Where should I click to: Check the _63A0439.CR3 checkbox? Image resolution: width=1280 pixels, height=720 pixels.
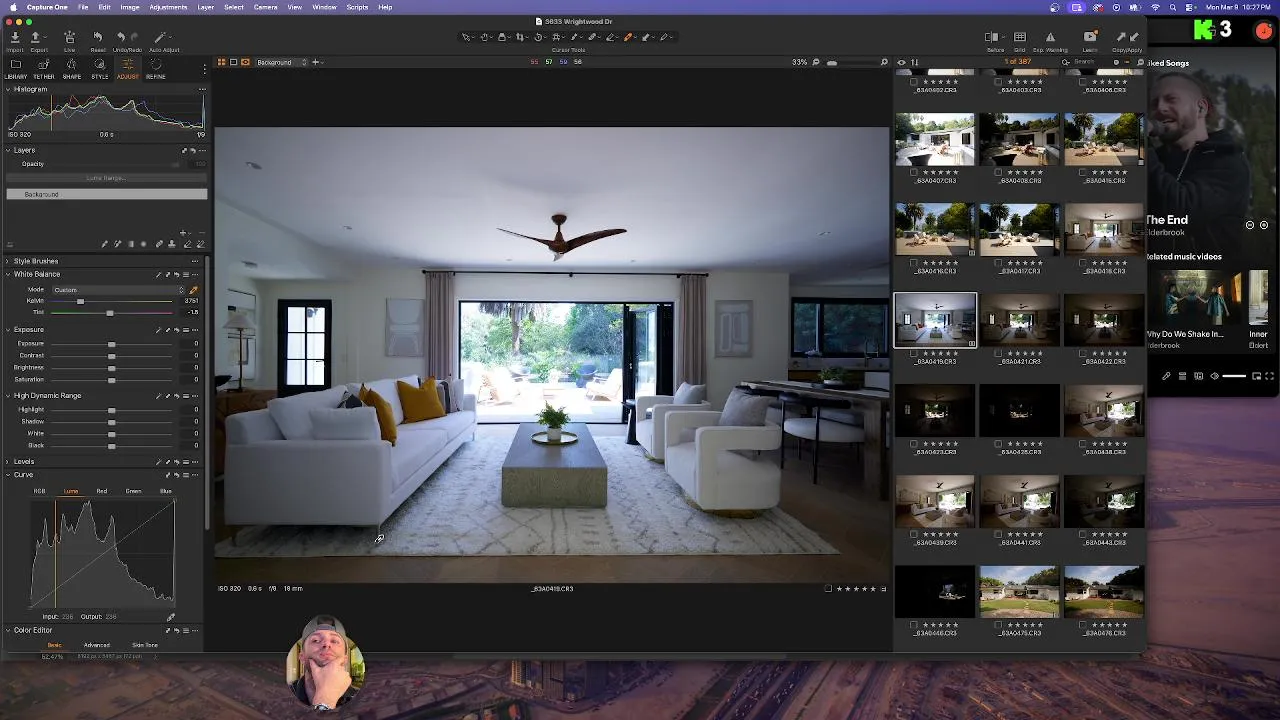(914, 534)
